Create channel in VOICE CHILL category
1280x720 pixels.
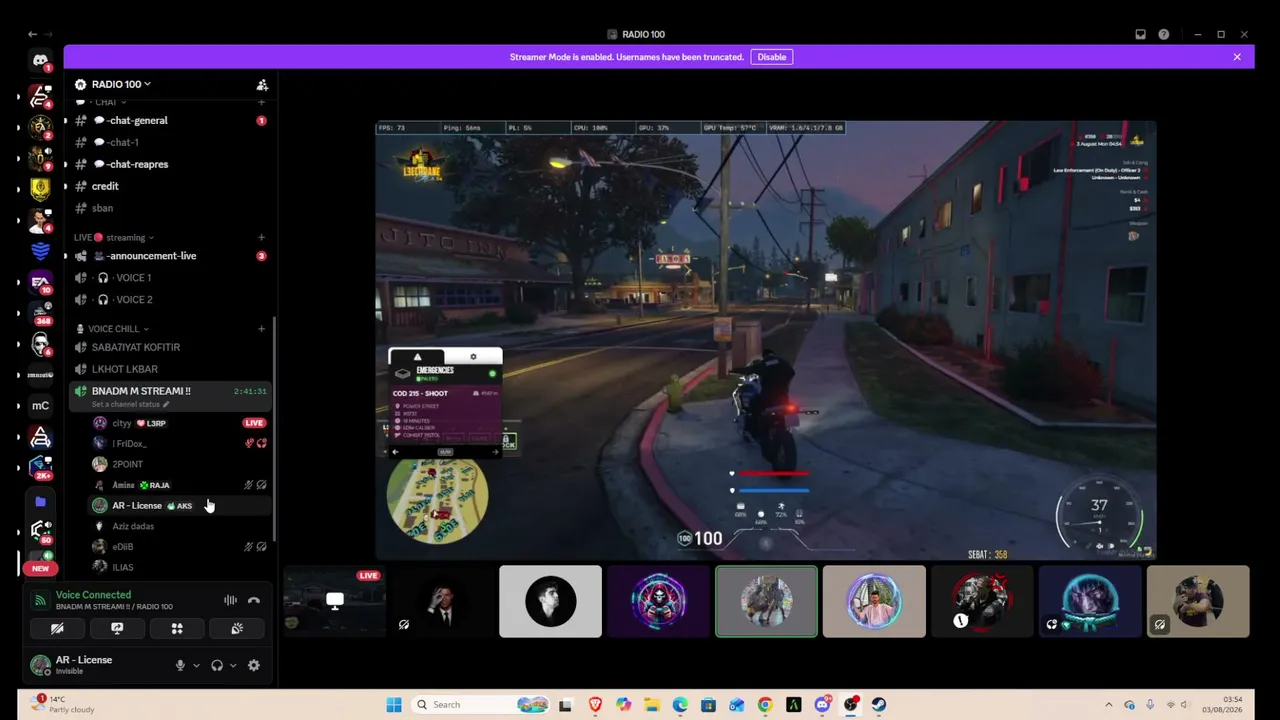click(x=262, y=329)
